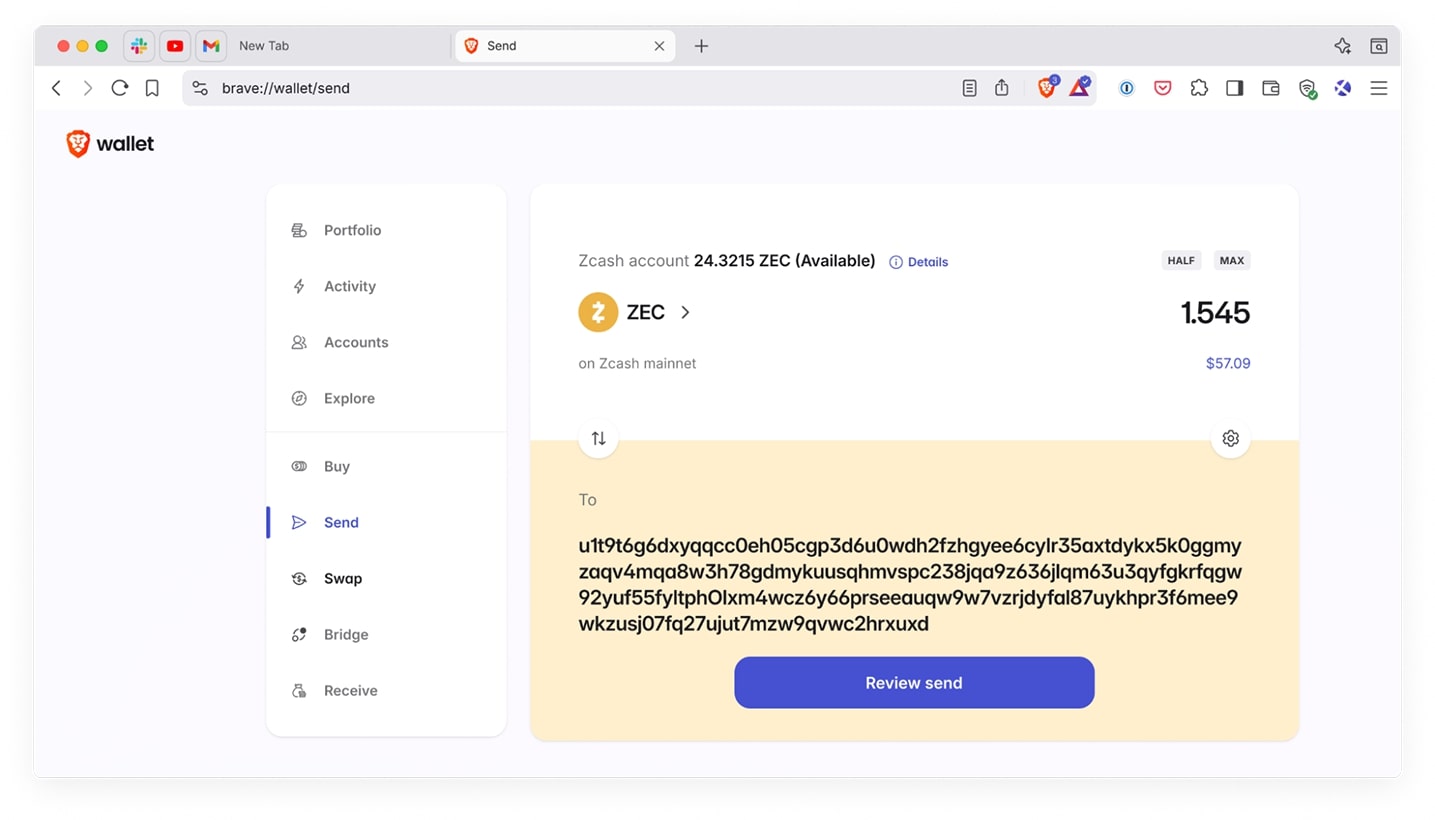Bookmark this page with bookmark icon

(x=152, y=88)
